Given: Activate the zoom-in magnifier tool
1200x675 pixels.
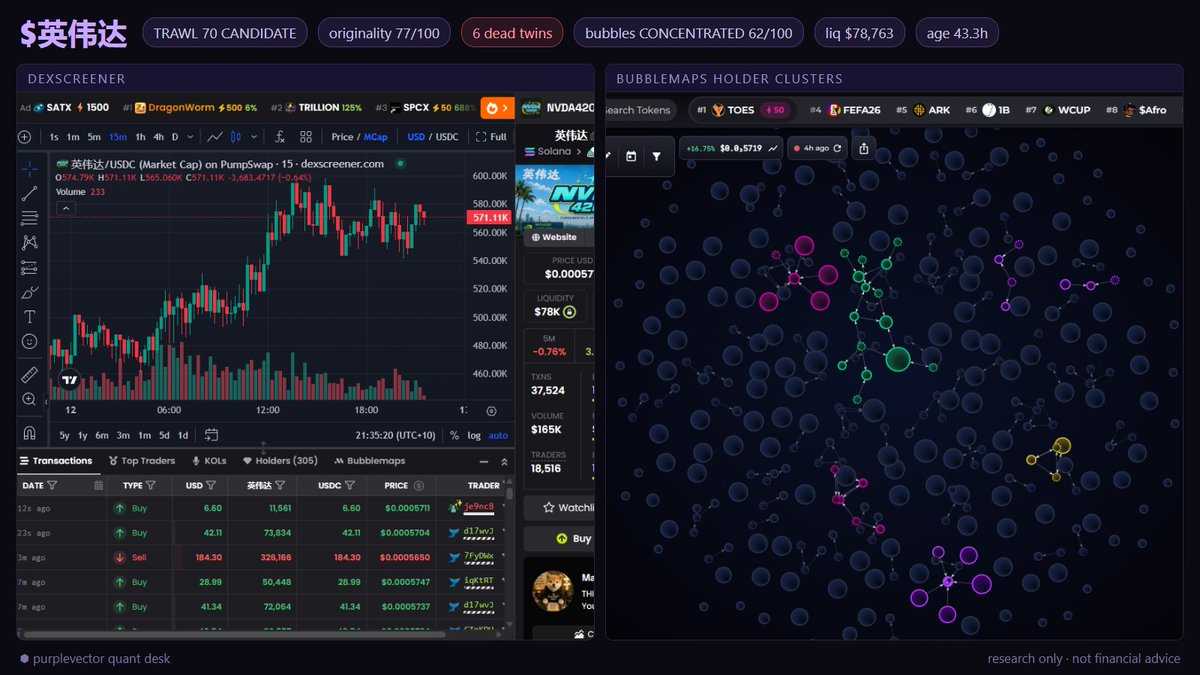Looking at the screenshot, I should (30, 399).
